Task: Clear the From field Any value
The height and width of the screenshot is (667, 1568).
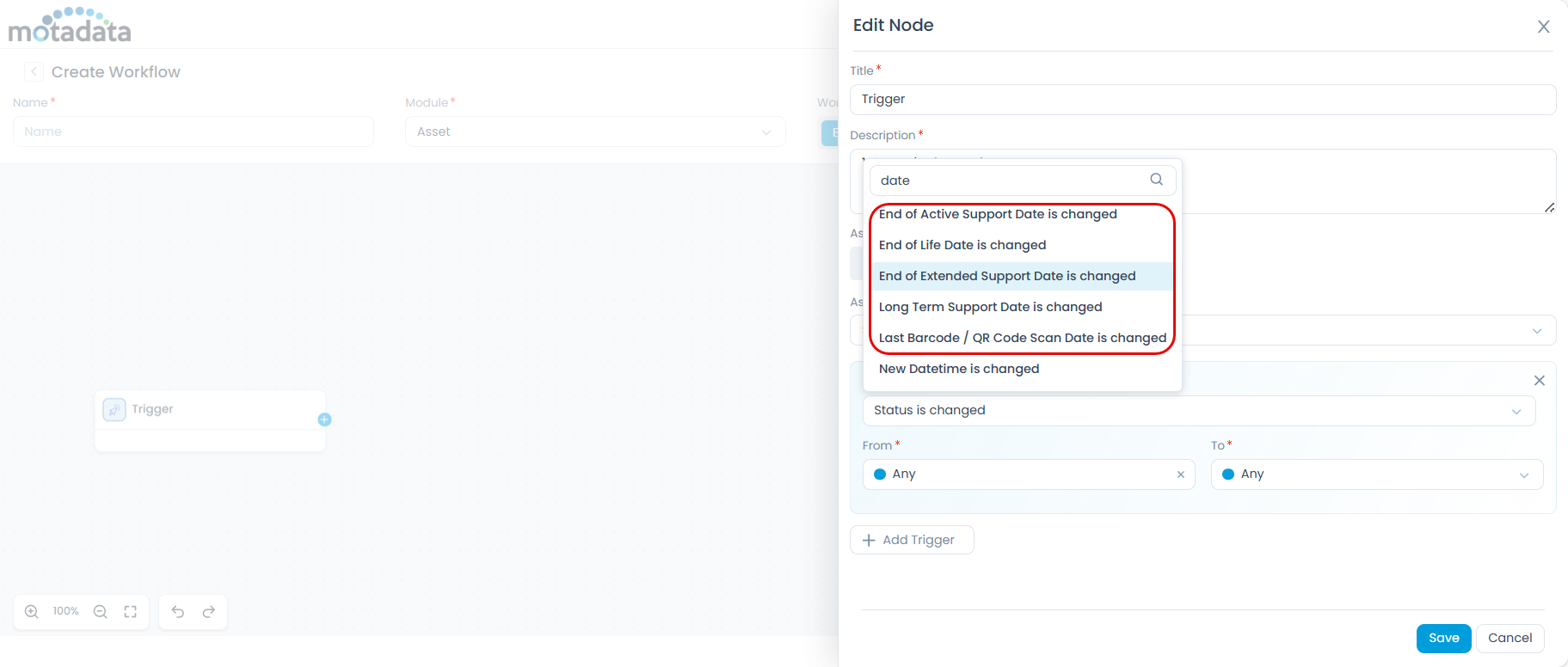Action: [1180, 474]
